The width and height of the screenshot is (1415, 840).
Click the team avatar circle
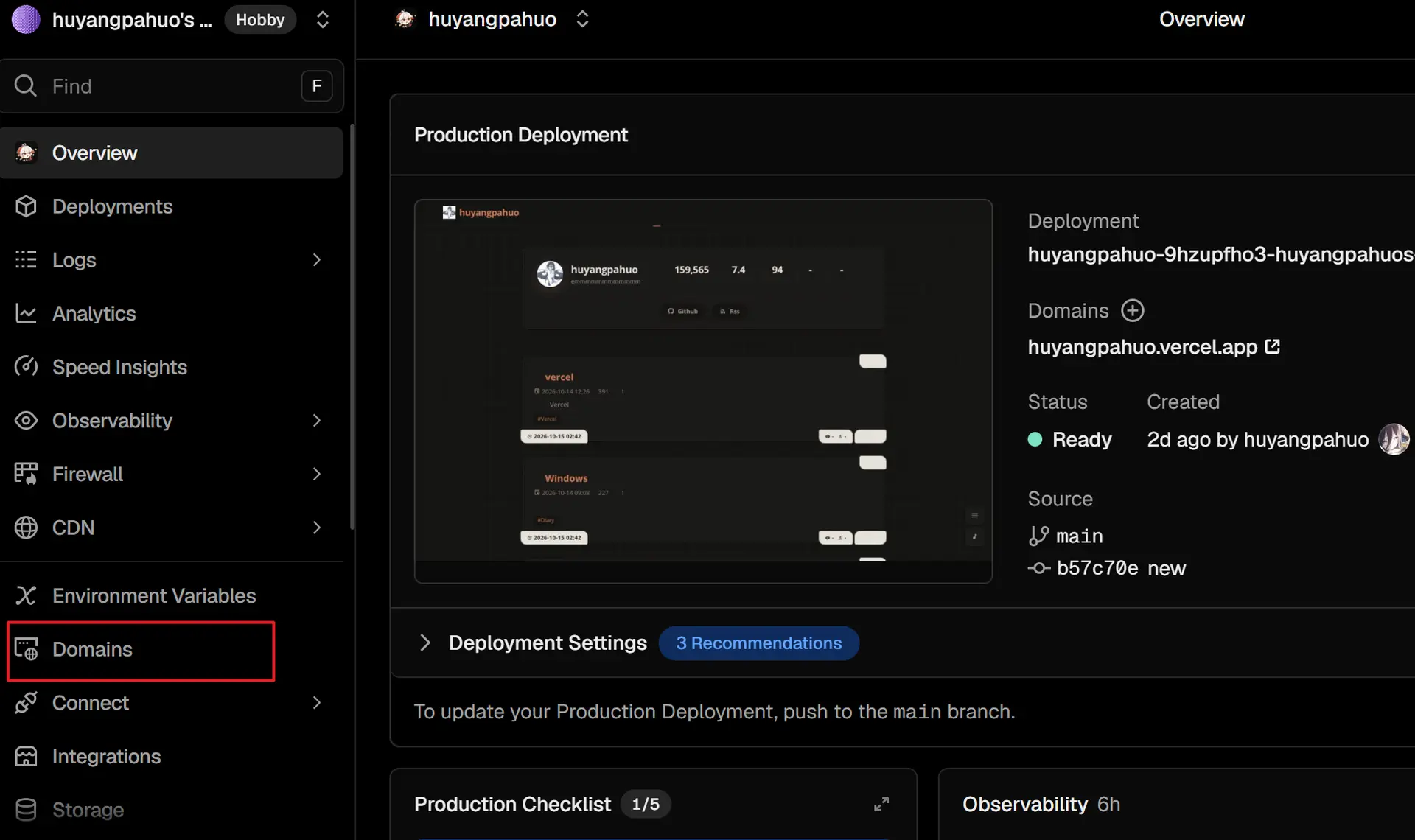(26, 19)
